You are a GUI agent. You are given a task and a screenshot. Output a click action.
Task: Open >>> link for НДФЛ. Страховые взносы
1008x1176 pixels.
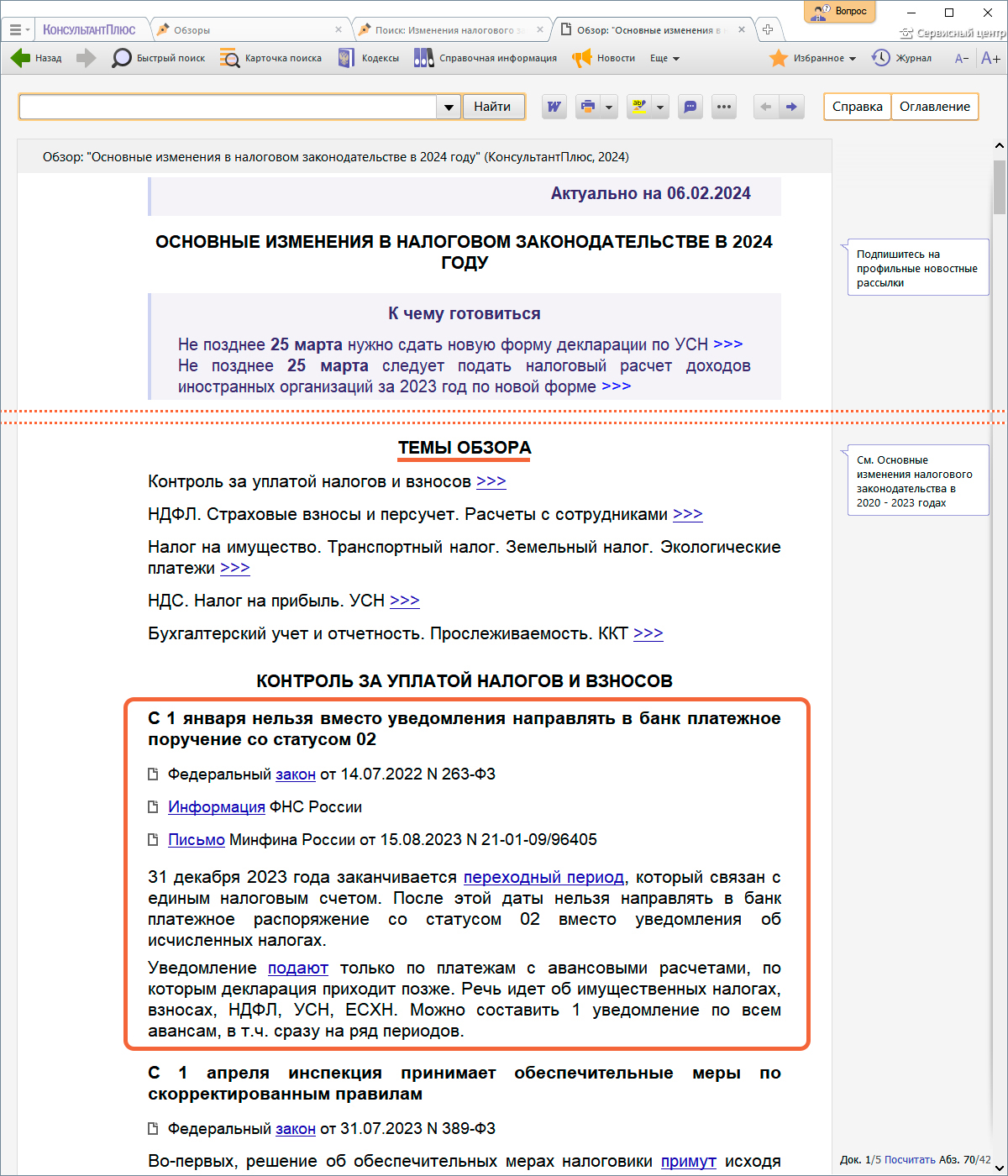pyautogui.click(x=688, y=514)
